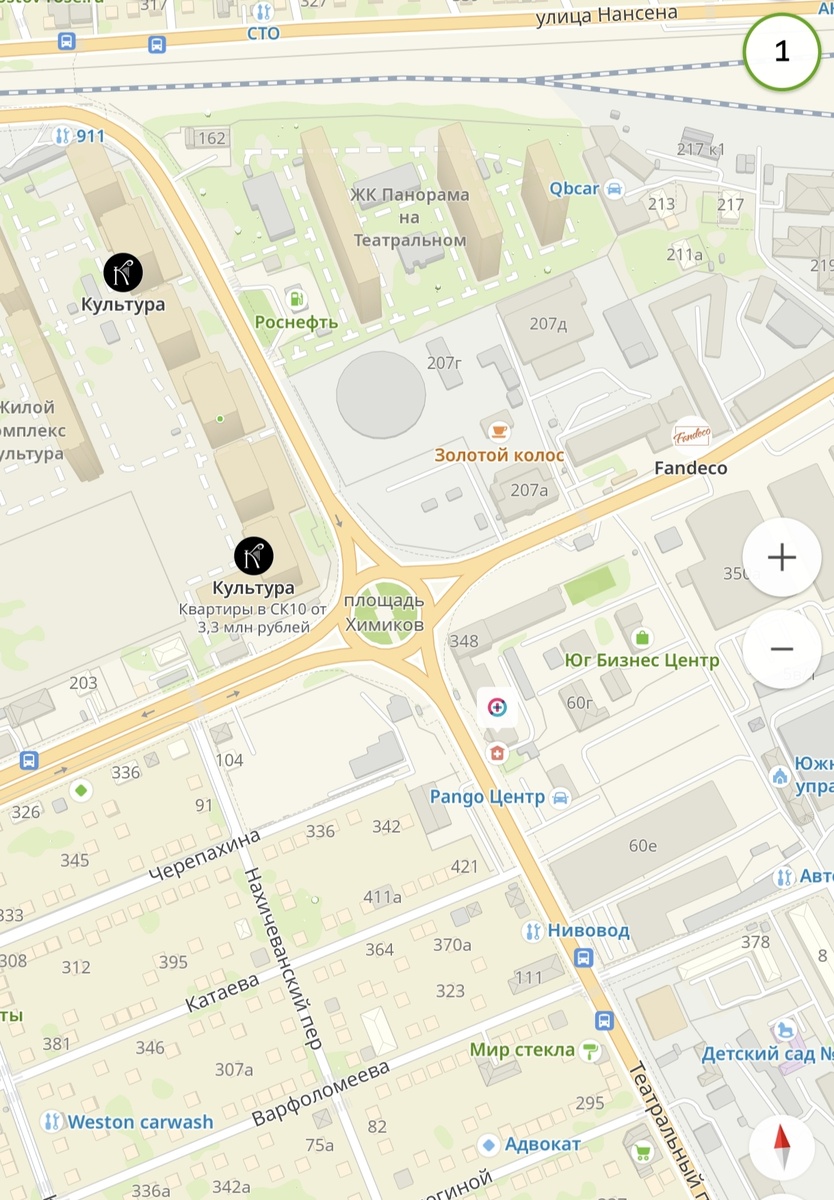Tap the bus stop icon below Нивовод
Viewport: 834px width, 1200px height.
(583, 957)
